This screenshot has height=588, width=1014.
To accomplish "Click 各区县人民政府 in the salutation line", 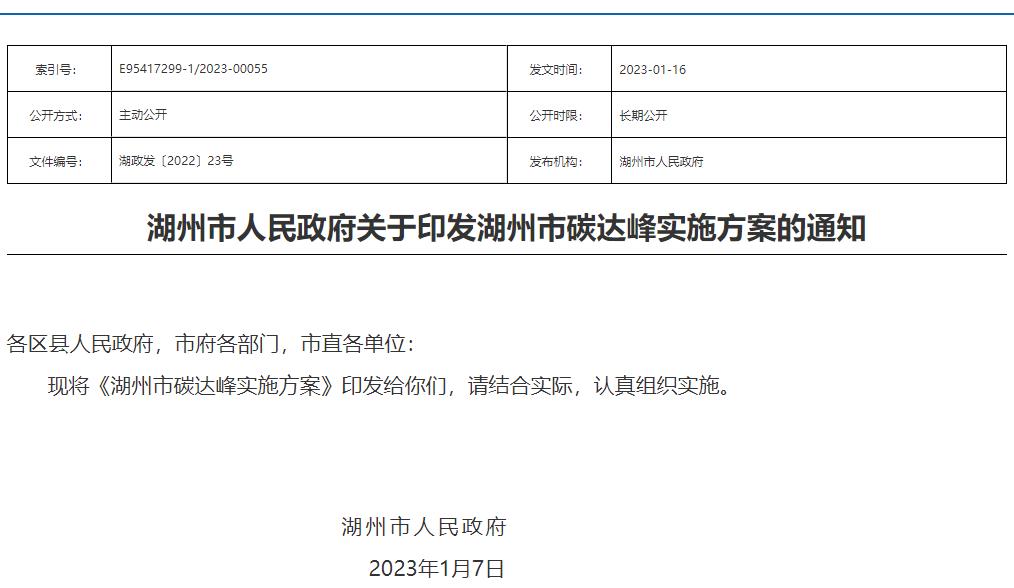I will point(80,344).
